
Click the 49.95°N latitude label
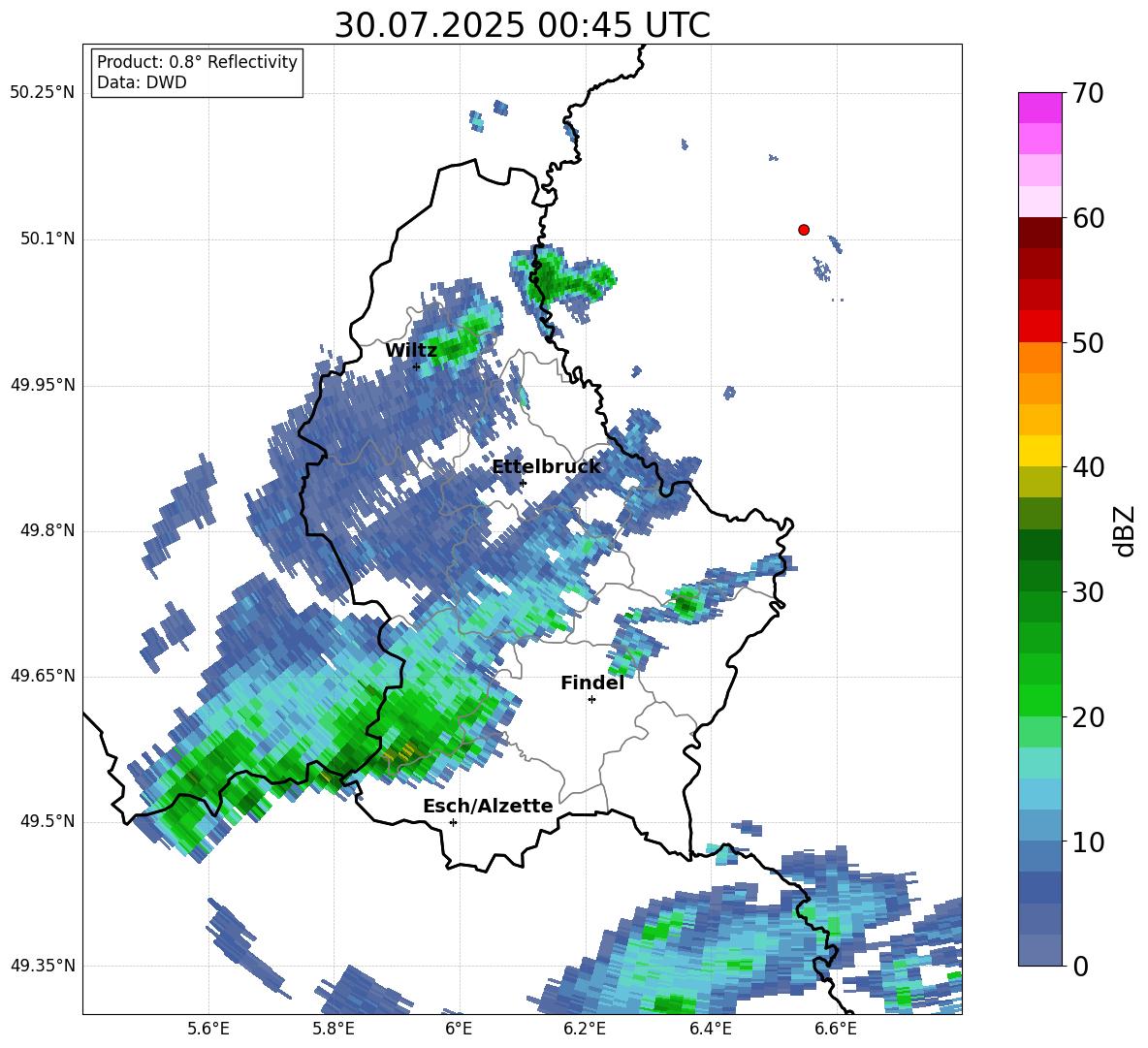[x=43, y=385]
